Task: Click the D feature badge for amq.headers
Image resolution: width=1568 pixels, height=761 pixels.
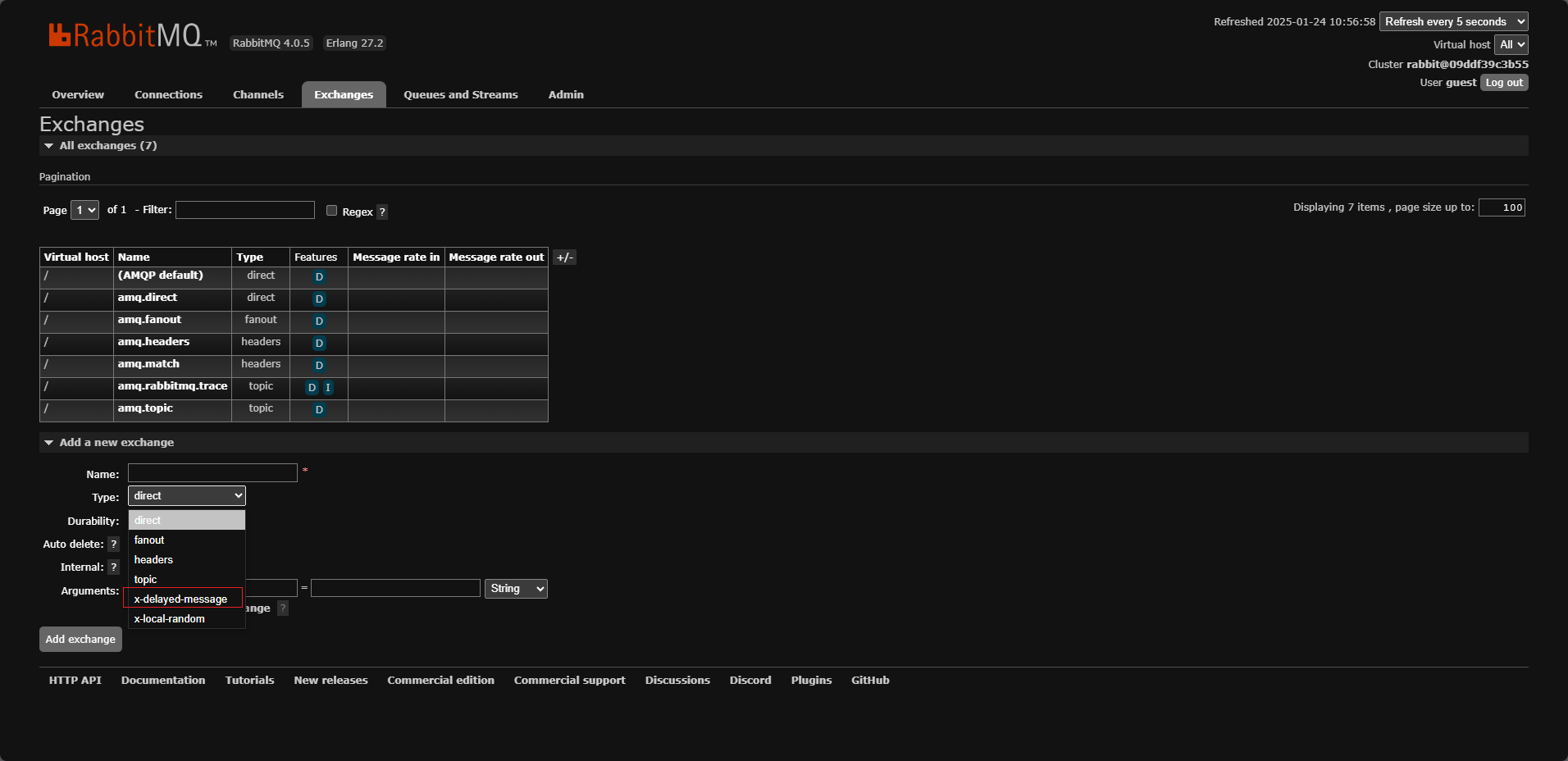Action: click(x=319, y=344)
